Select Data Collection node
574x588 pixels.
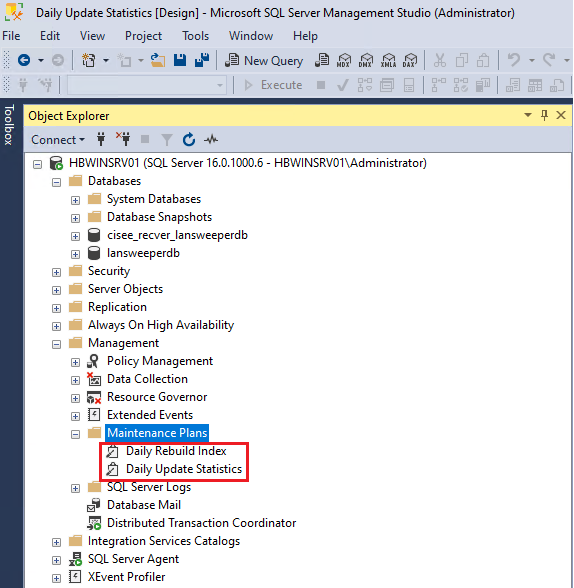(x=147, y=379)
